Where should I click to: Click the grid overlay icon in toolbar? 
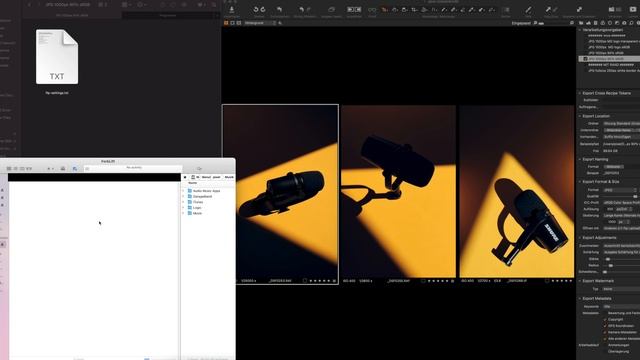tap(506, 10)
